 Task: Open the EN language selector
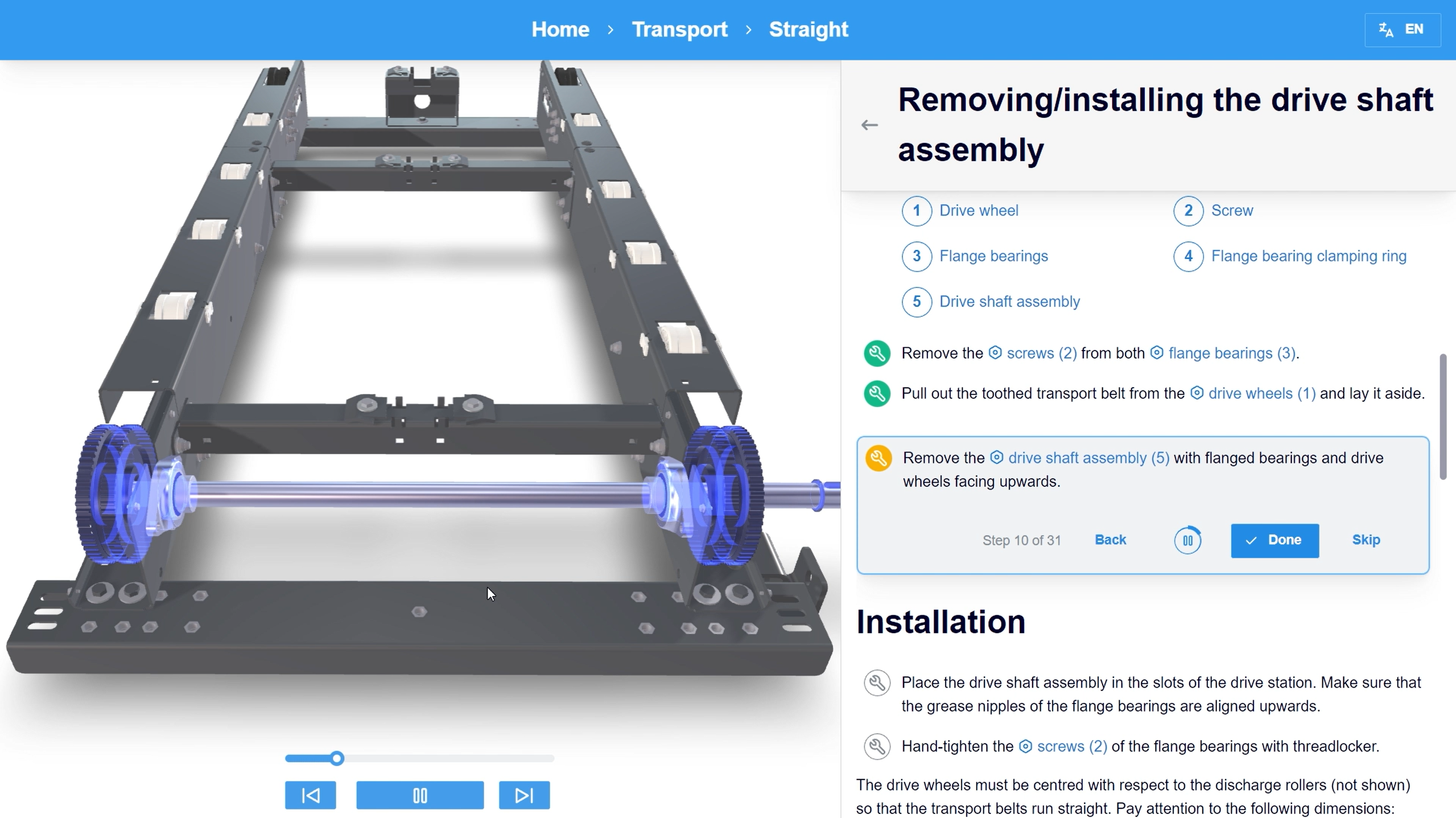(x=1414, y=29)
